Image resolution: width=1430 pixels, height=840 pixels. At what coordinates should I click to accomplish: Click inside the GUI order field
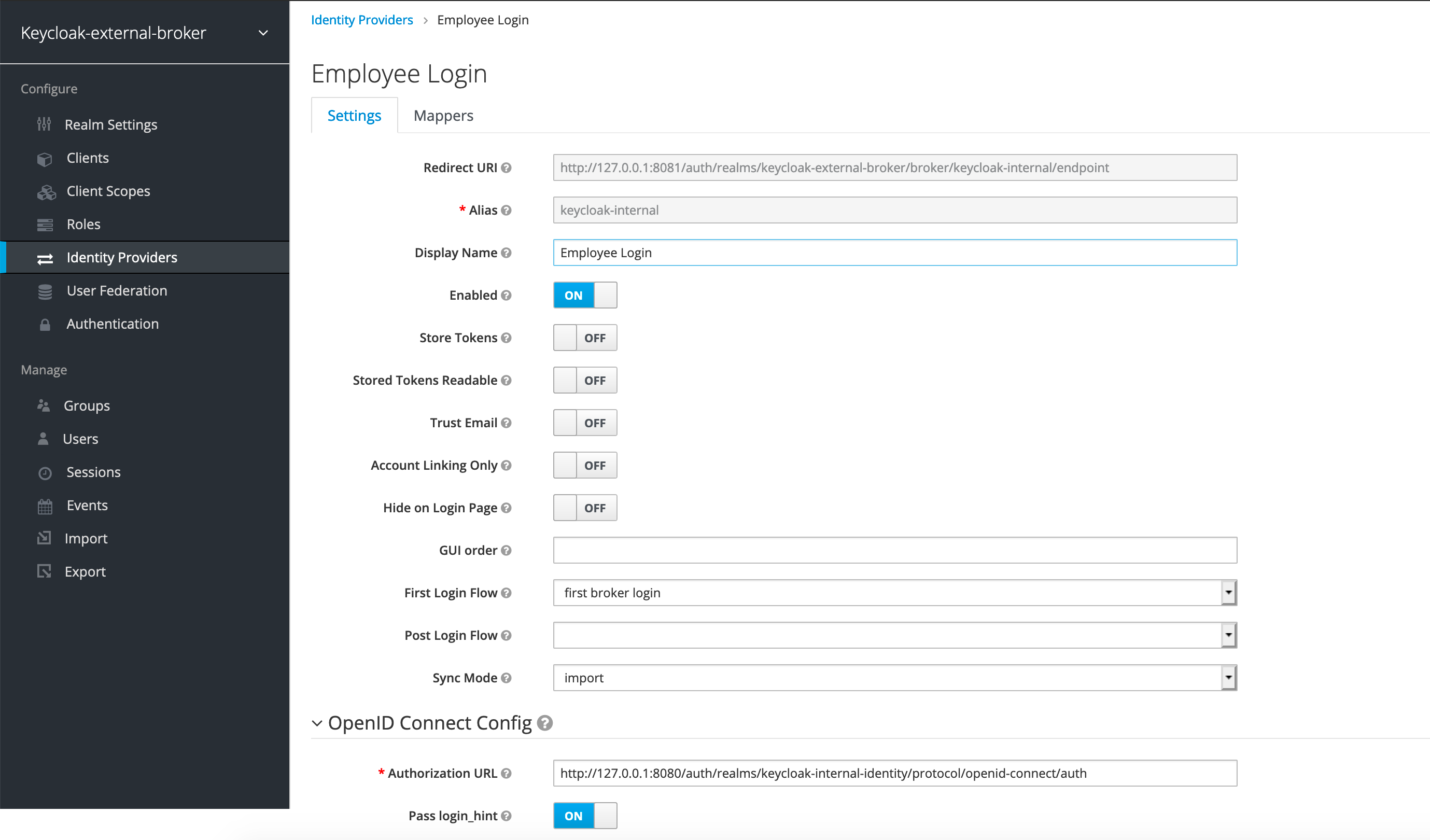pyautogui.click(x=894, y=550)
